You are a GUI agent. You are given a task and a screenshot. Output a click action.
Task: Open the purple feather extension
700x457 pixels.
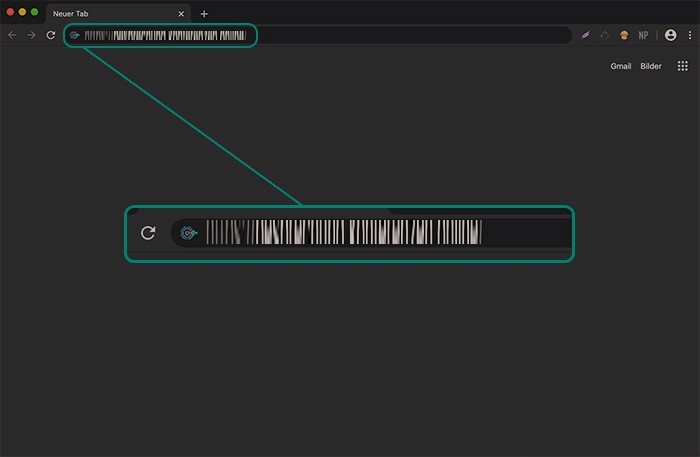click(585, 35)
